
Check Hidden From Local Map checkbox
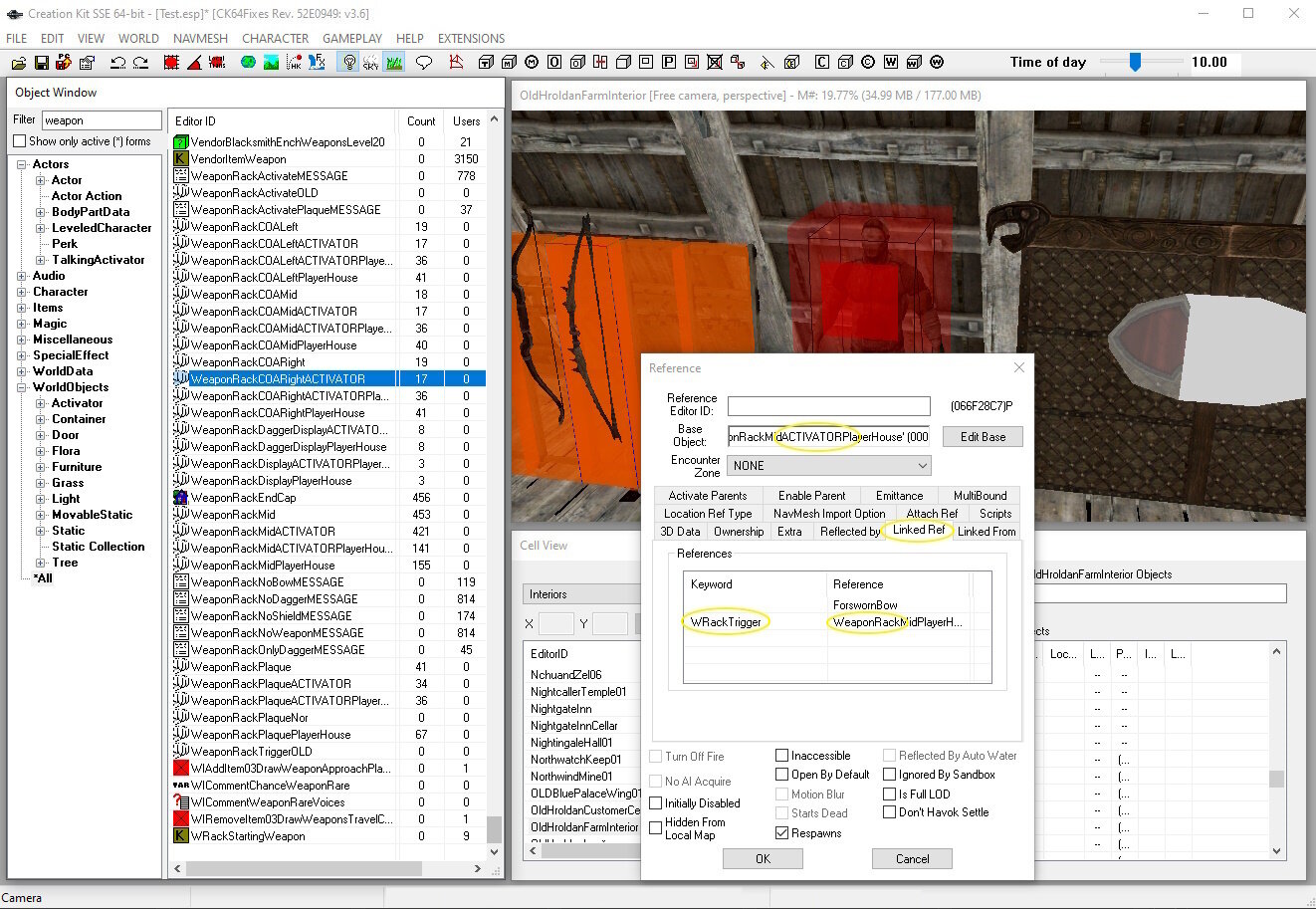pos(655,828)
